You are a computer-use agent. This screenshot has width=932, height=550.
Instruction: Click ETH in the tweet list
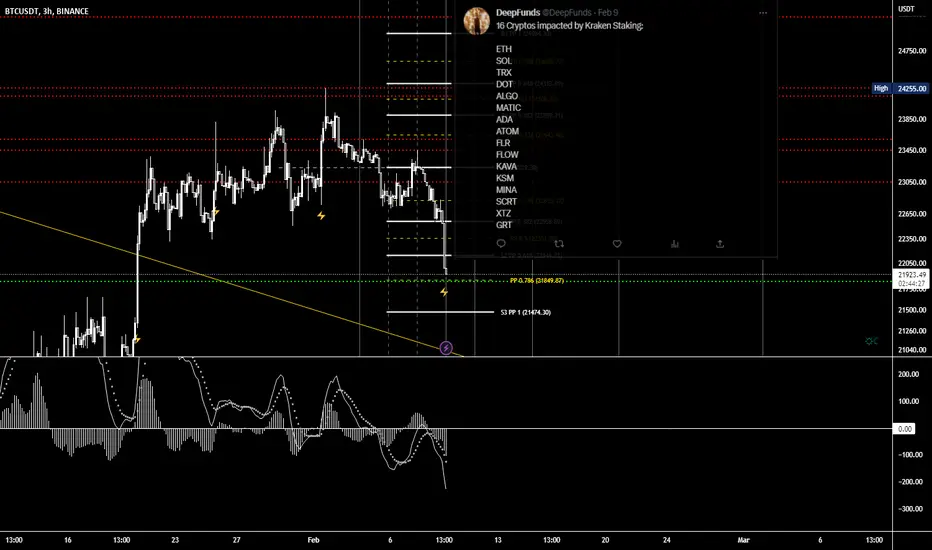pos(504,49)
